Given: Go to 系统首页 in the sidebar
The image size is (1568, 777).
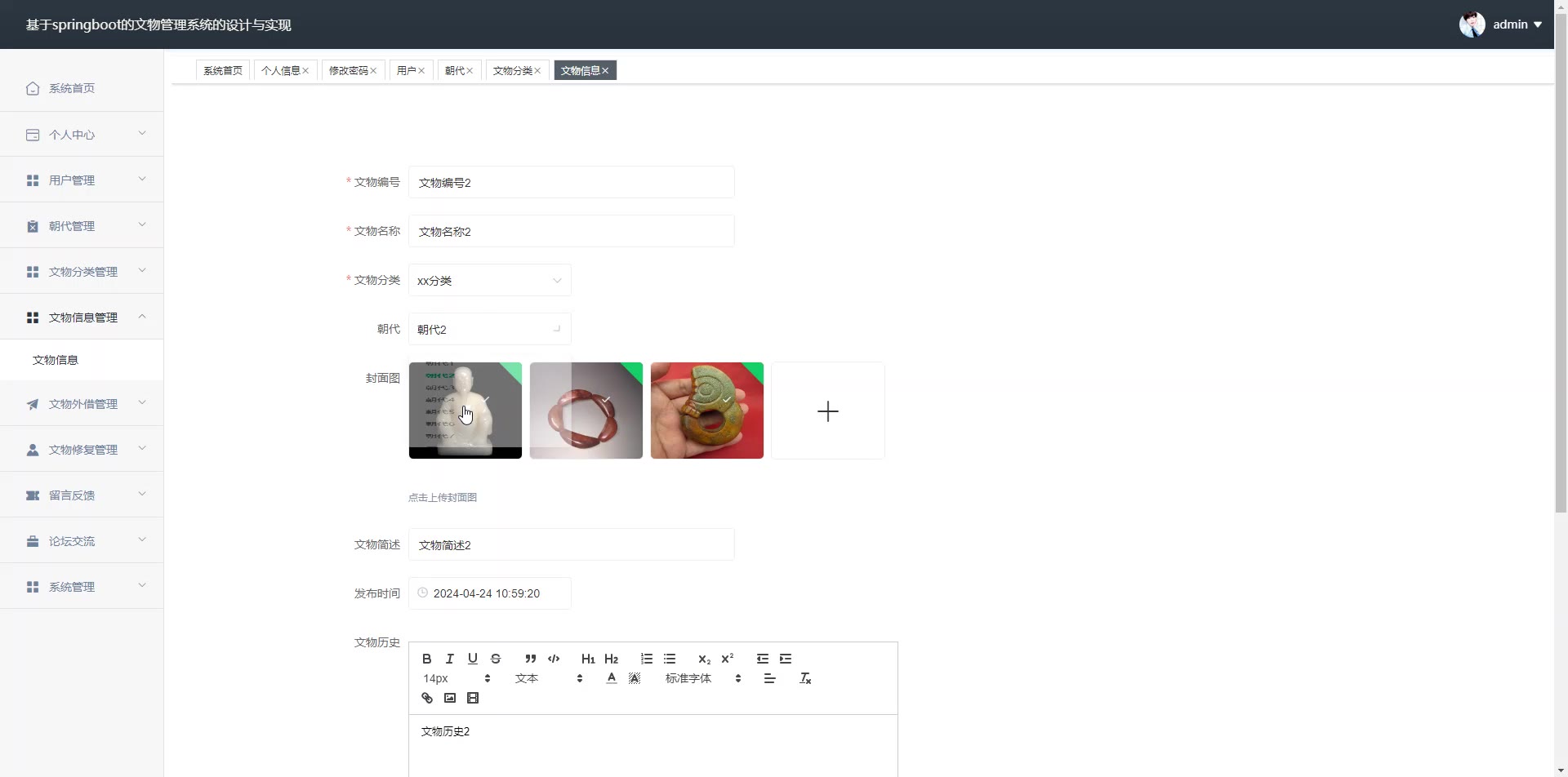Looking at the screenshot, I should click(x=82, y=88).
